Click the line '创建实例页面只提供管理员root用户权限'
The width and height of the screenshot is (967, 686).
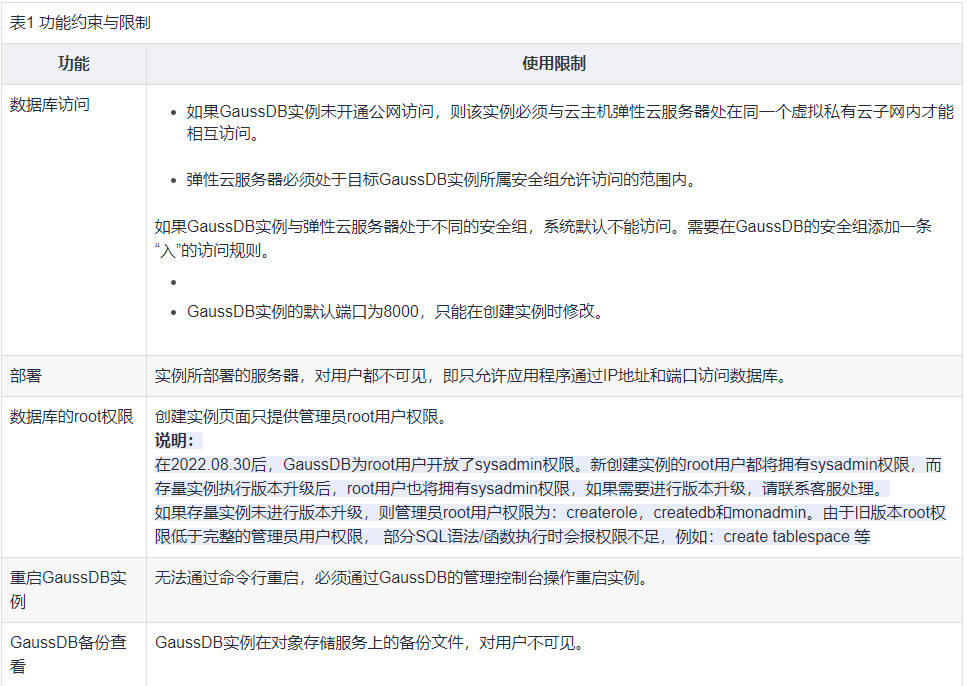click(x=301, y=417)
